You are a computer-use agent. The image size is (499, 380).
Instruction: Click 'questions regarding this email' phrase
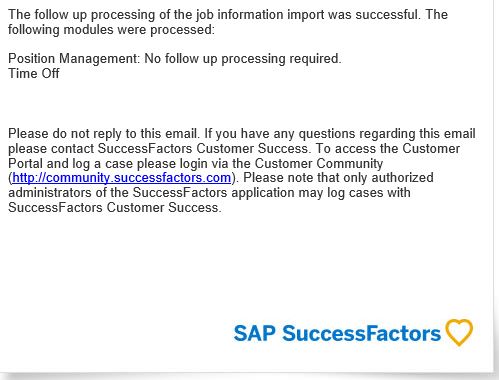(x=387, y=134)
